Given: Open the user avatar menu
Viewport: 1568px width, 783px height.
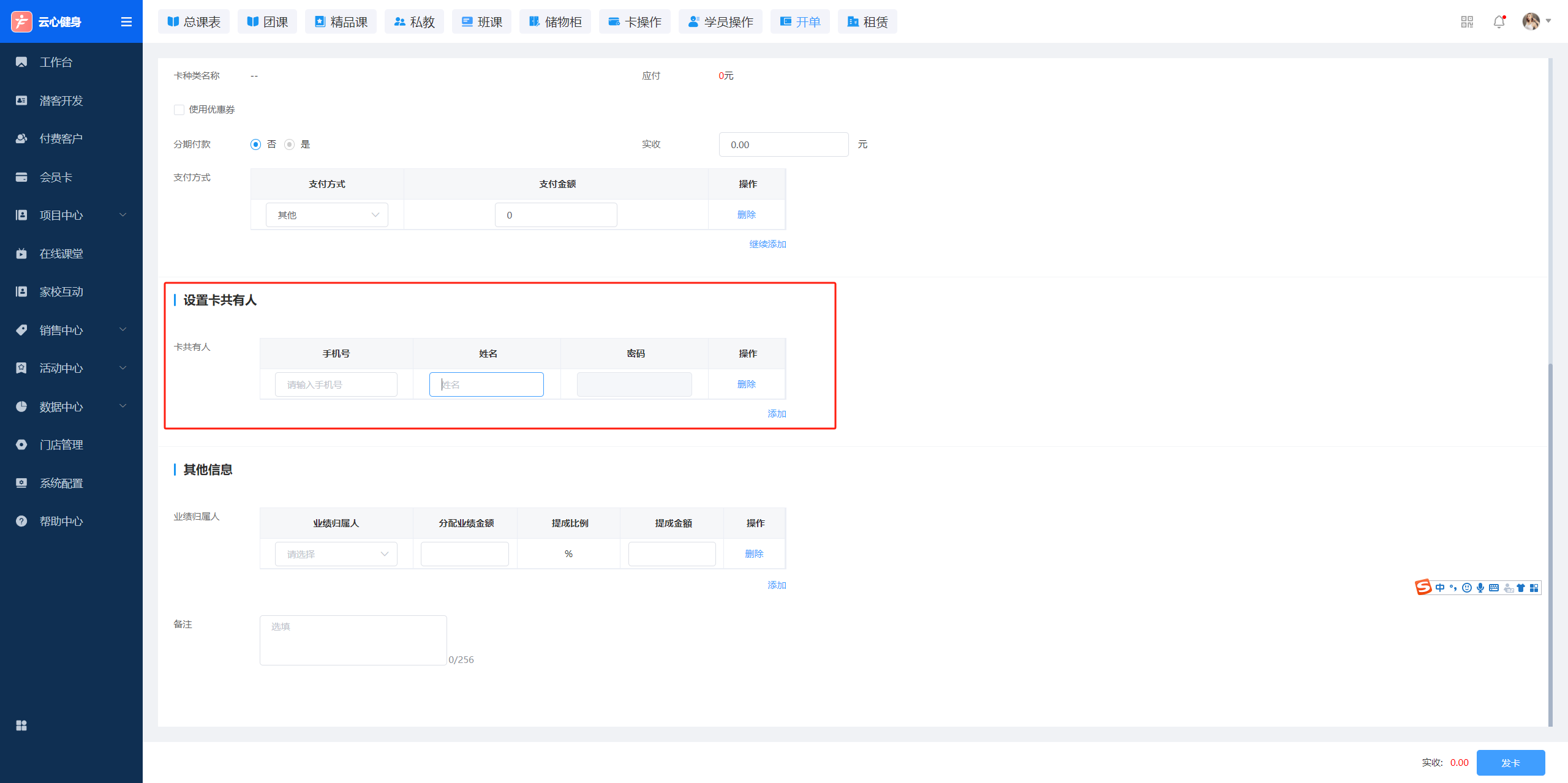Looking at the screenshot, I should click(x=1531, y=21).
